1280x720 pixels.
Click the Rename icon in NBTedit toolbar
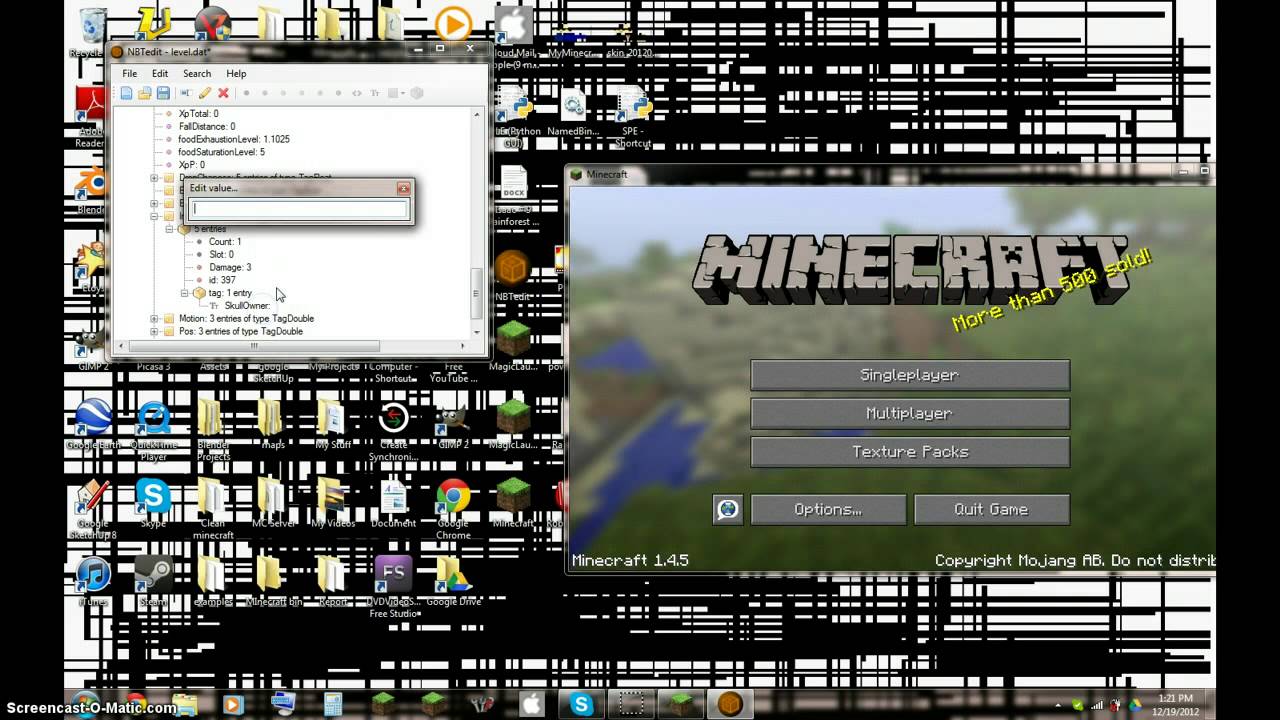tap(186, 93)
